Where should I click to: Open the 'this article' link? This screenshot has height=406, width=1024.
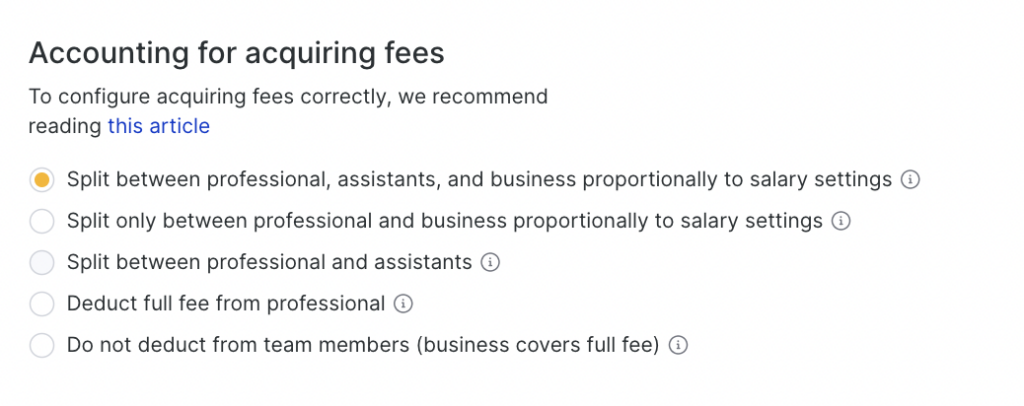(x=159, y=126)
